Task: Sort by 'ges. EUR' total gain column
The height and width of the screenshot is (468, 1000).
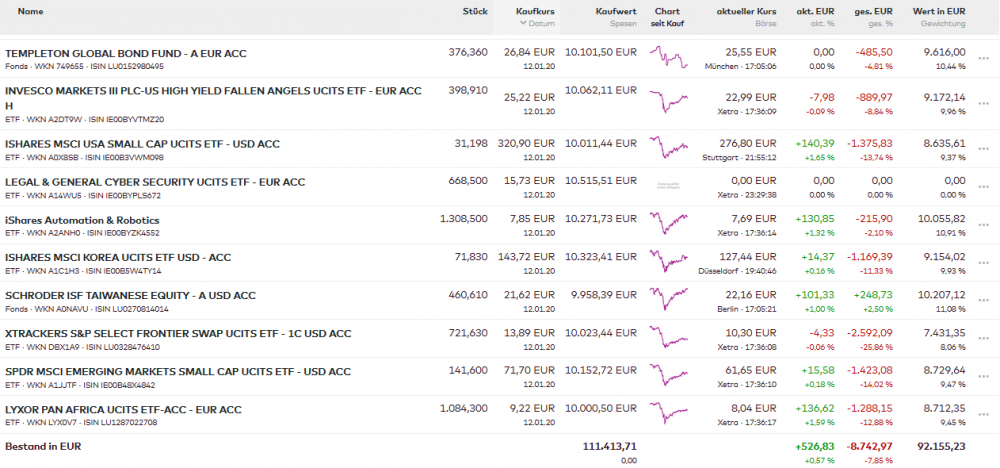Action: [872, 11]
